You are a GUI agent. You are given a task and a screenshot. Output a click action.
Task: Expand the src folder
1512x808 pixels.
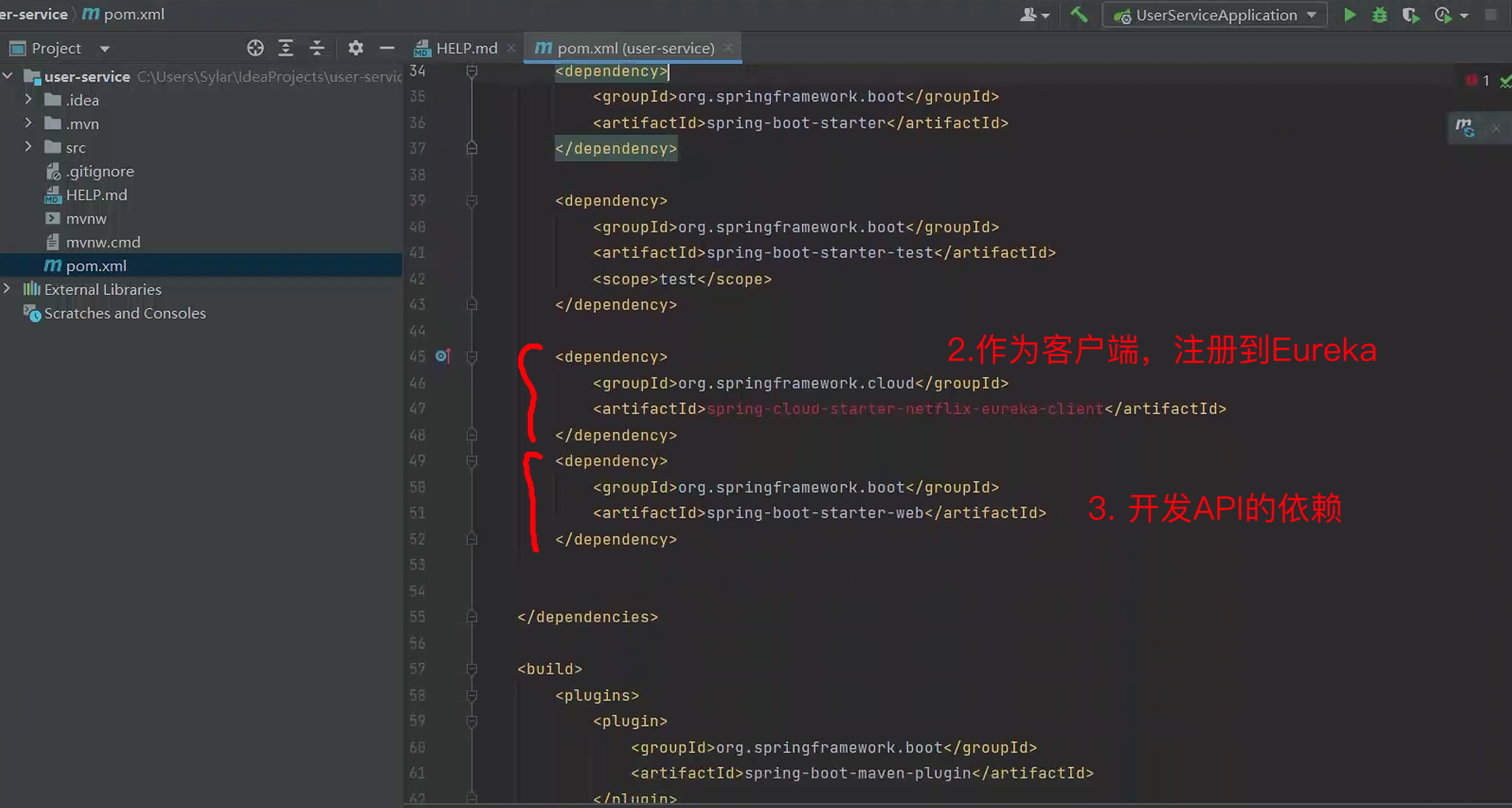pyautogui.click(x=28, y=147)
